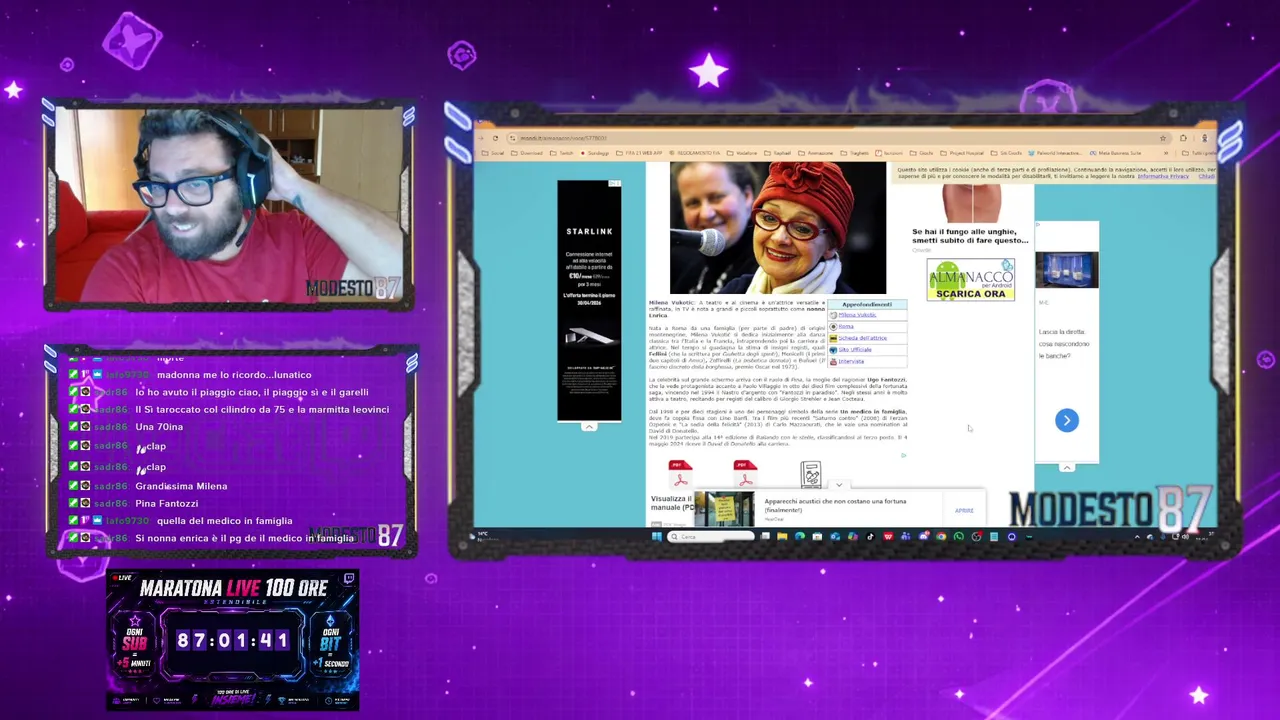
Task: Open the Social bookmarks folder
Action: click(493, 153)
